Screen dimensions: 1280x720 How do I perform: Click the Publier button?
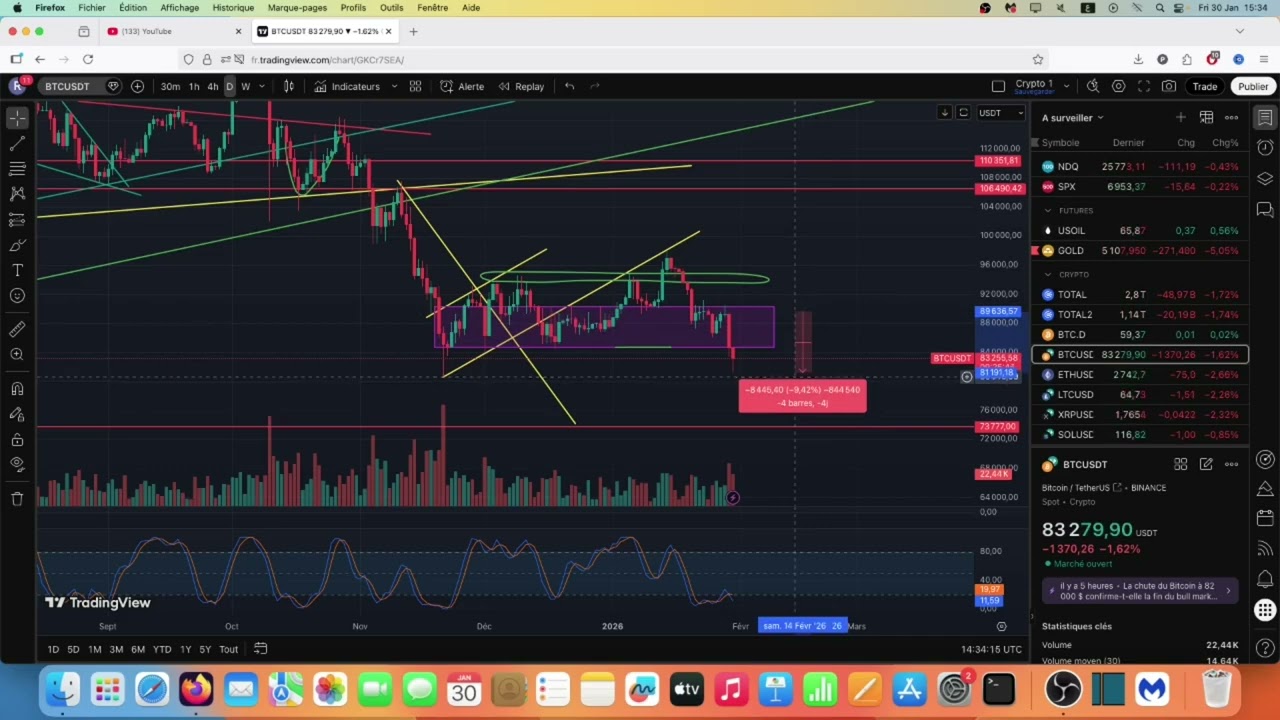(1253, 86)
